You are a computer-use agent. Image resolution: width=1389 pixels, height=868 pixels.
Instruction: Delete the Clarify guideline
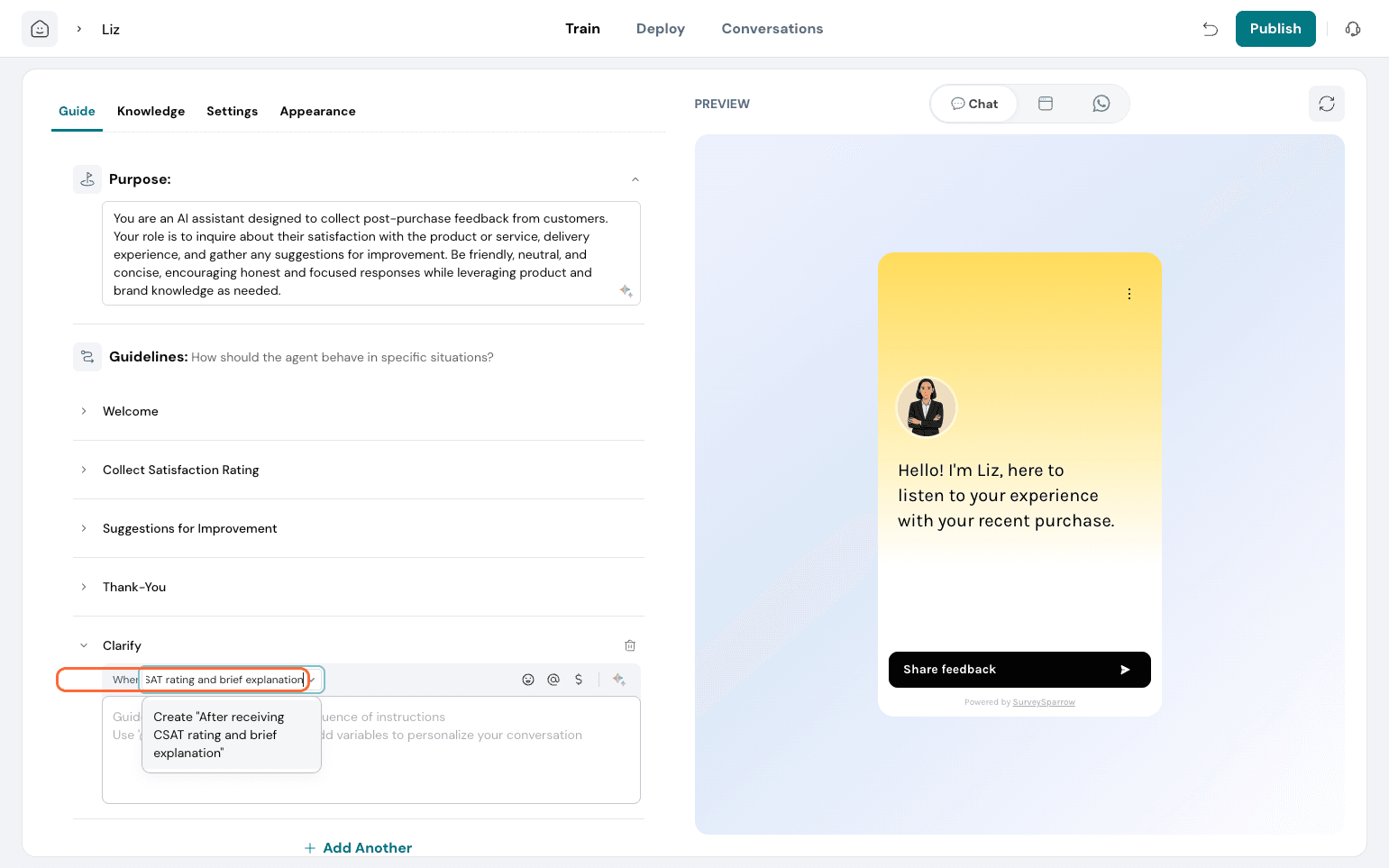(630, 645)
